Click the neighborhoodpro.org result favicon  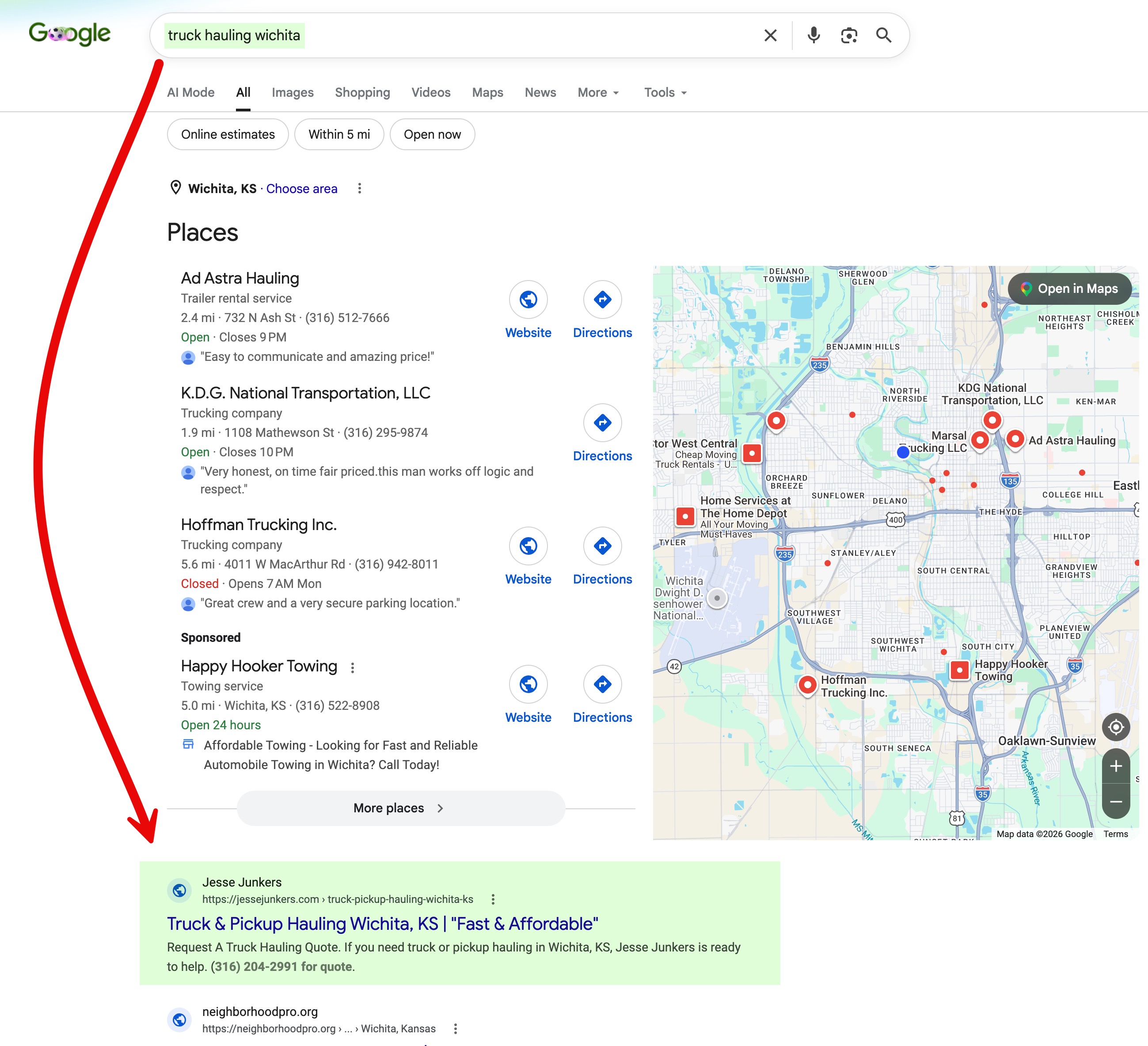[179, 1019]
